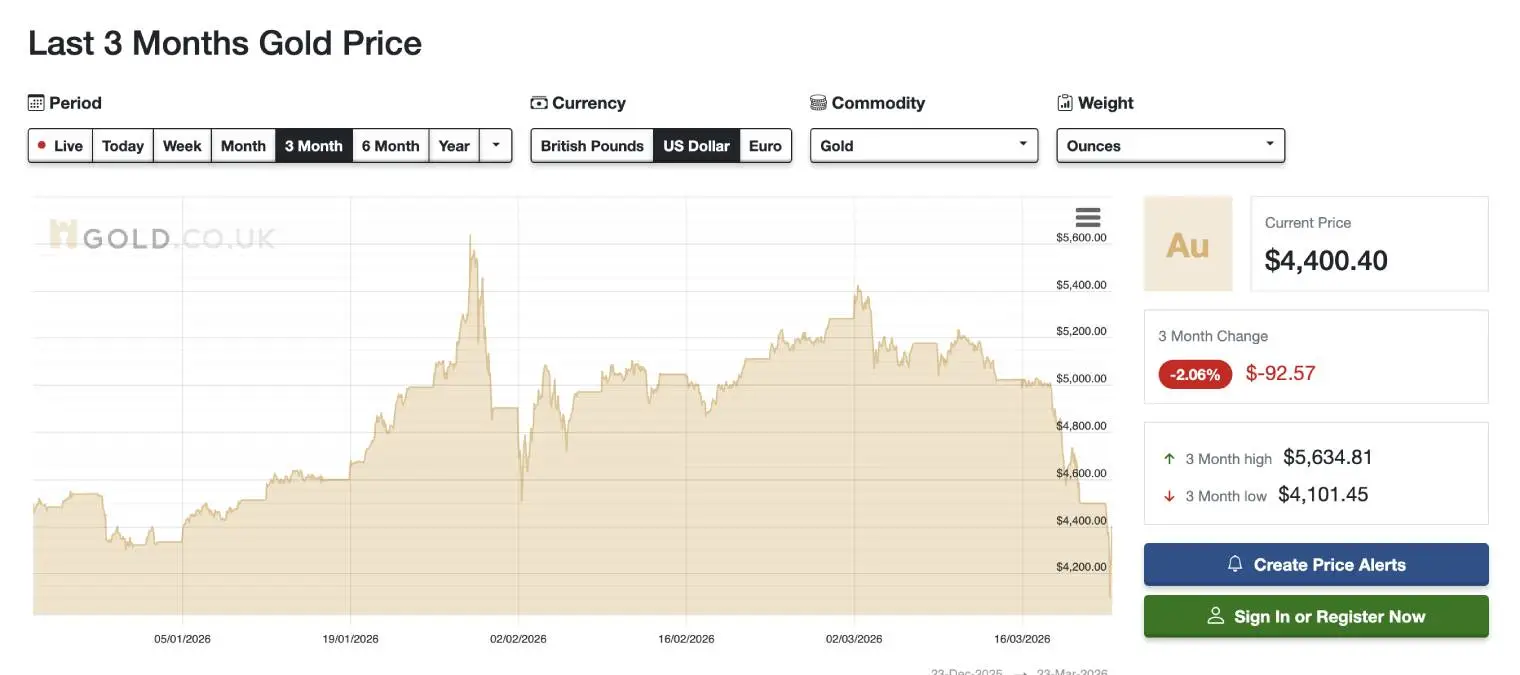This screenshot has height=675, width=1520.
Task: Open the Ounces weight dropdown
Action: [x=1169, y=145]
